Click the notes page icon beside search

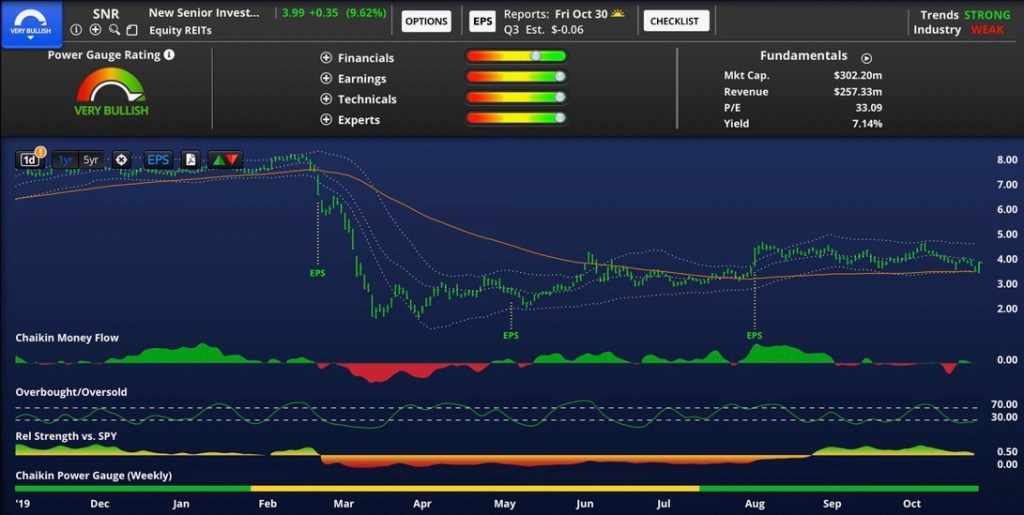coord(131,30)
